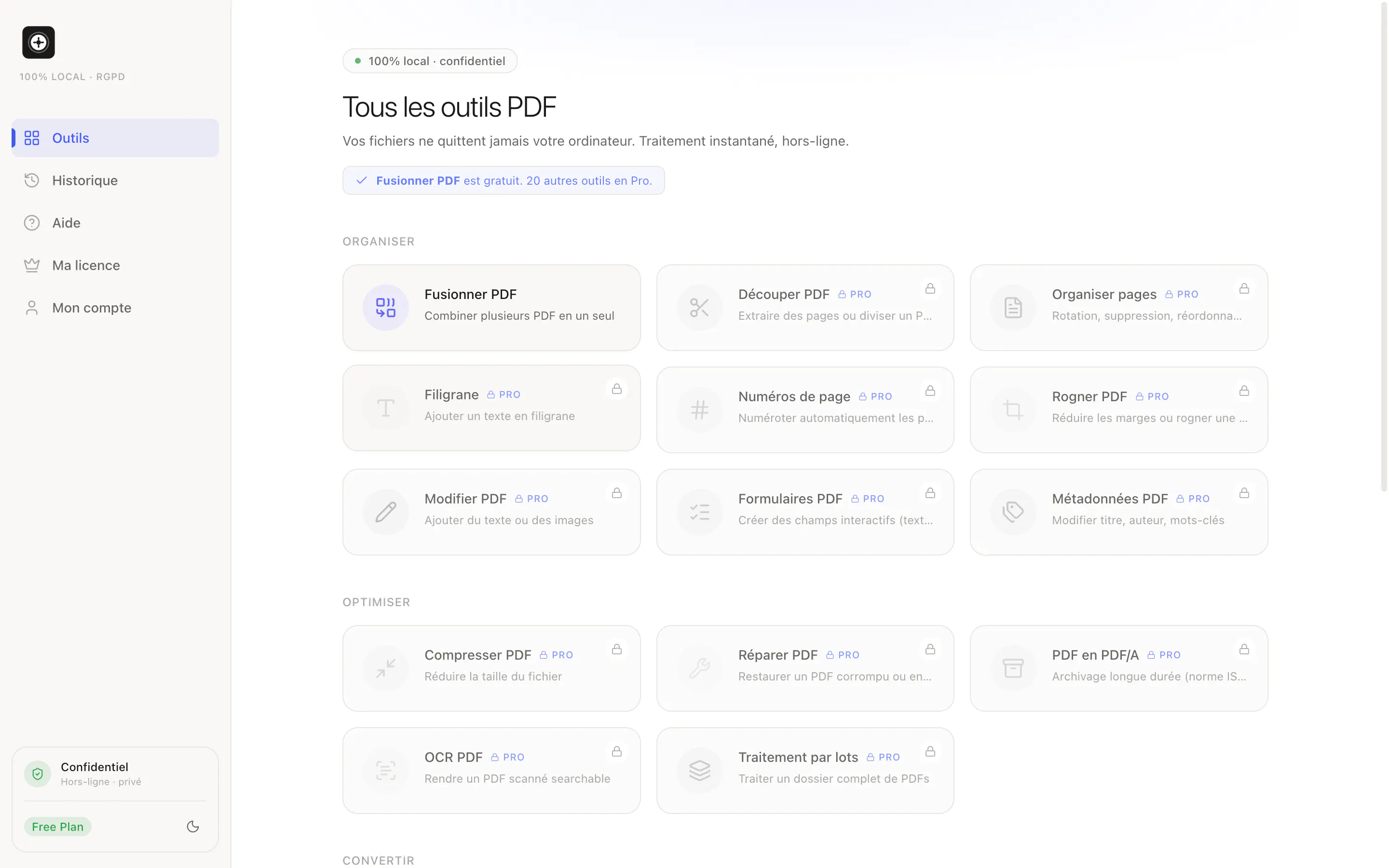Image resolution: width=1389 pixels, height=868 pixels.
Task: Click the Numéros de page hash icon
Action: point(700,410)
